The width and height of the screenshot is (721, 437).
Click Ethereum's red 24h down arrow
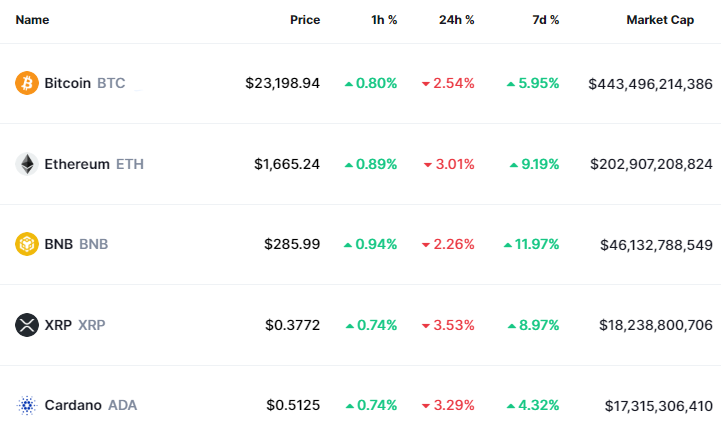coord(427,165)
